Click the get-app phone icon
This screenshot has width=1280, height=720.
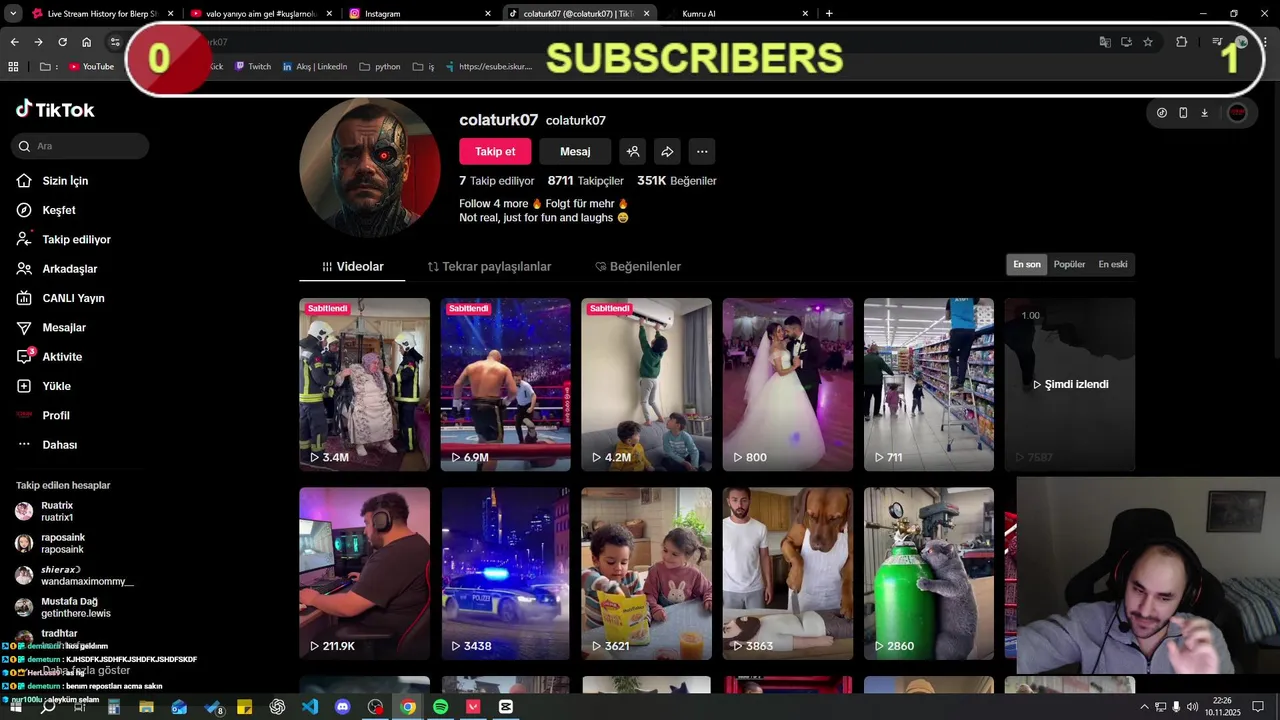[1183, 113]
